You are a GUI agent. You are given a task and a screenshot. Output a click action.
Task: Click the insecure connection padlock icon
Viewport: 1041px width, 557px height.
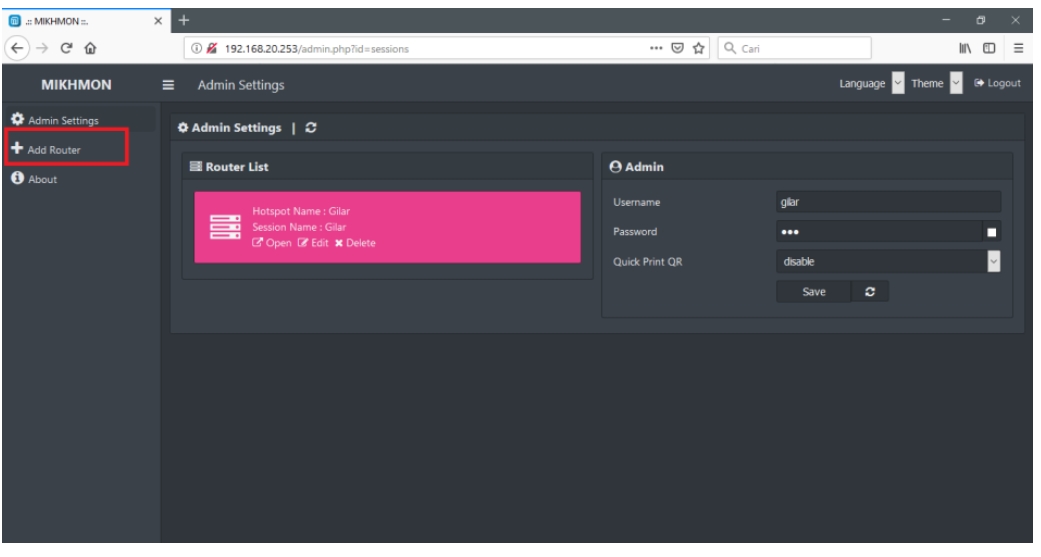212,48
